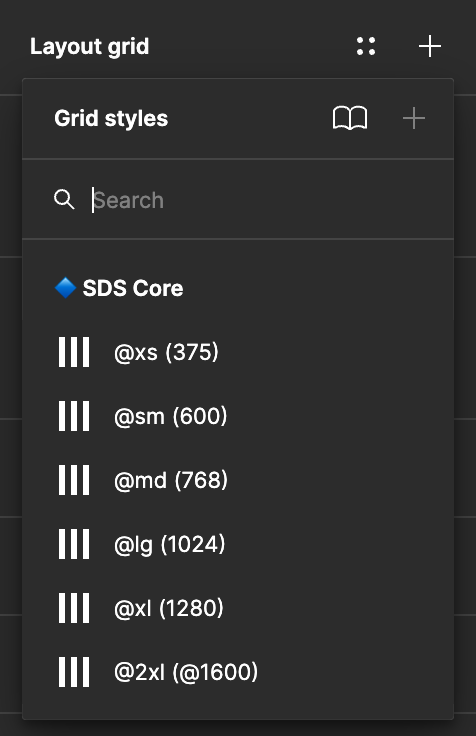Click the four-dot styles icon beside Layout grid
Viewport: 476px width, 736px height.
[366, 46]
